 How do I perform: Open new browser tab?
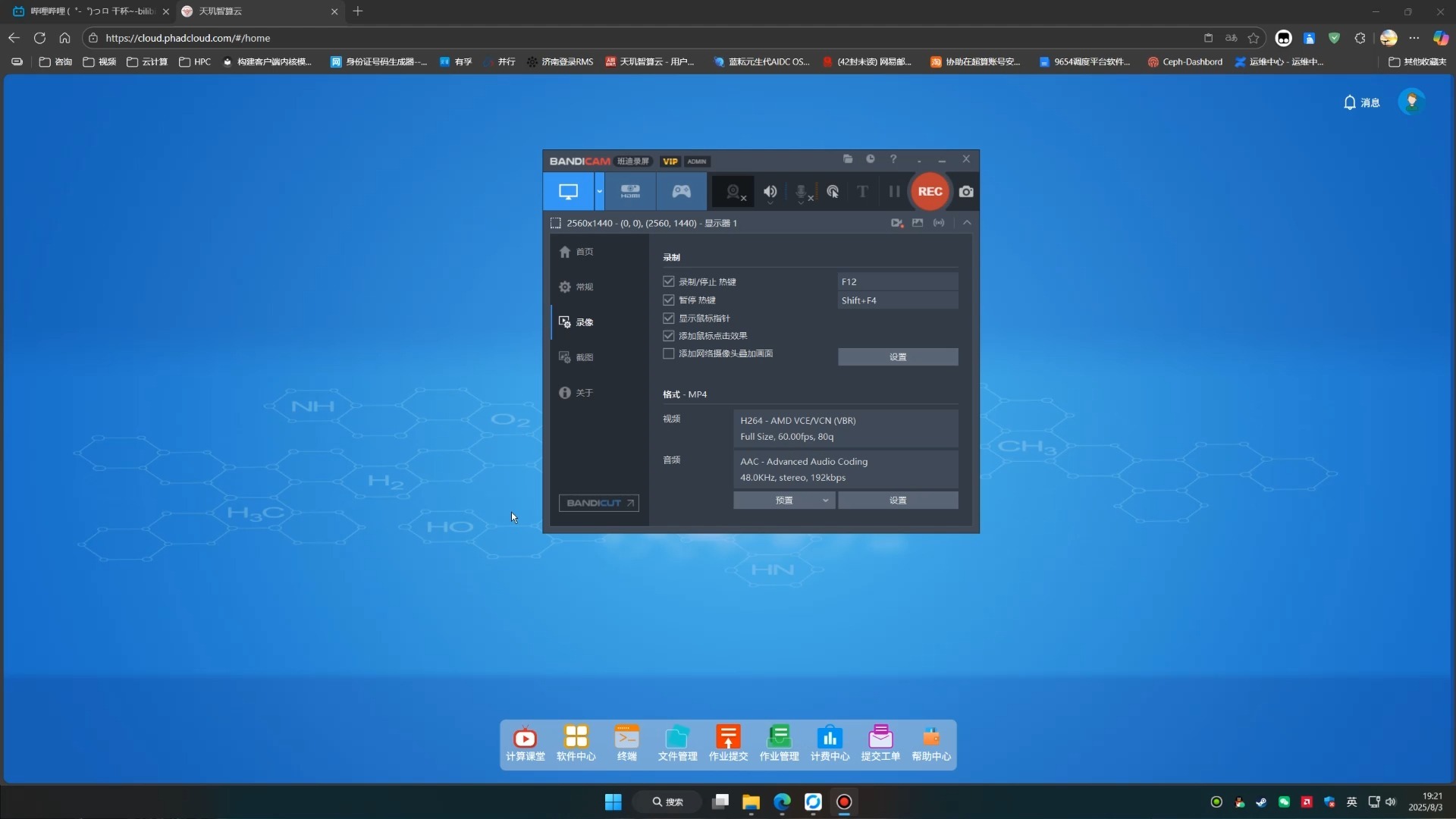[x=358, y=11]
